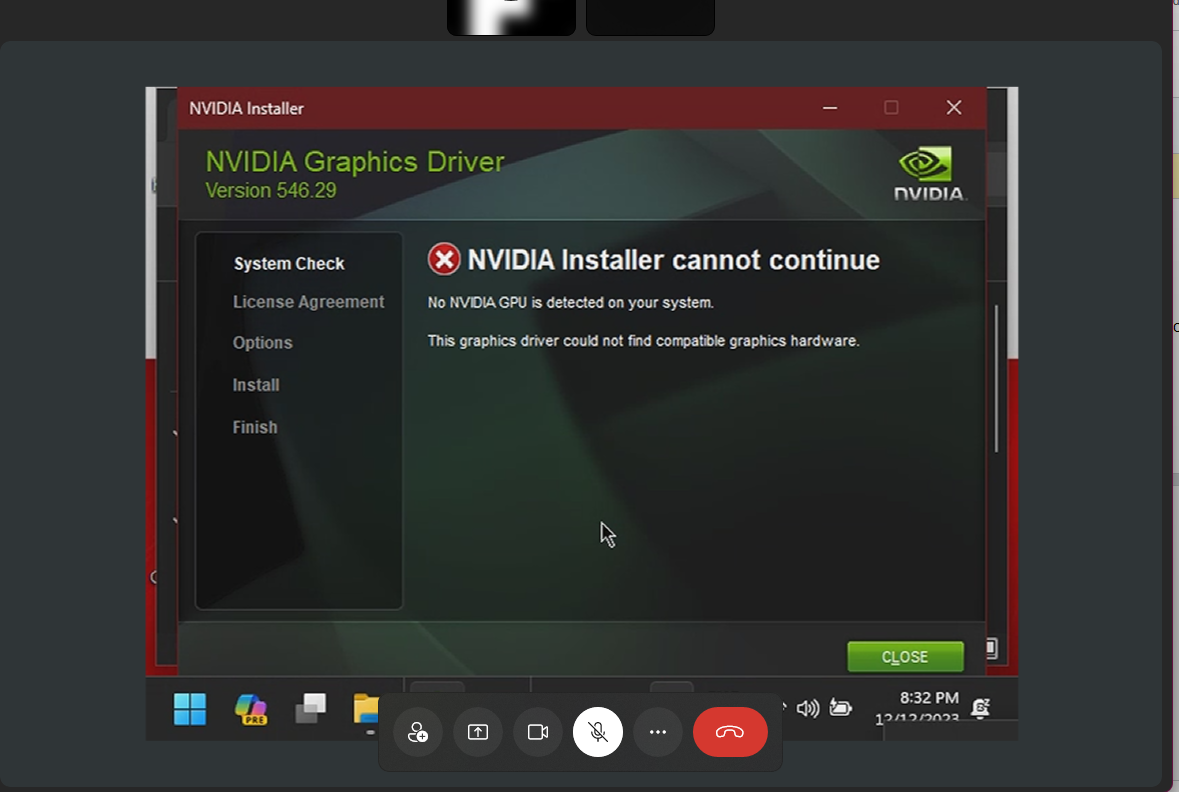Open notifications bell icon
This screenshot has height=792, width=1179.
tap(980, 708)
